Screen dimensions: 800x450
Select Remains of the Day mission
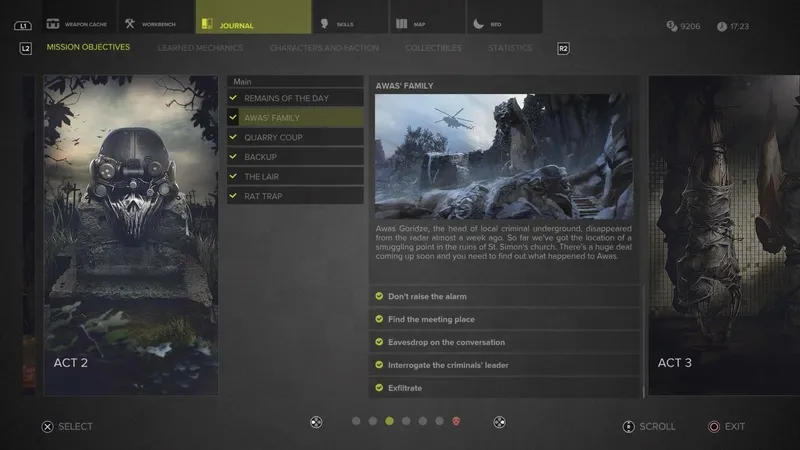click(295, 98)
